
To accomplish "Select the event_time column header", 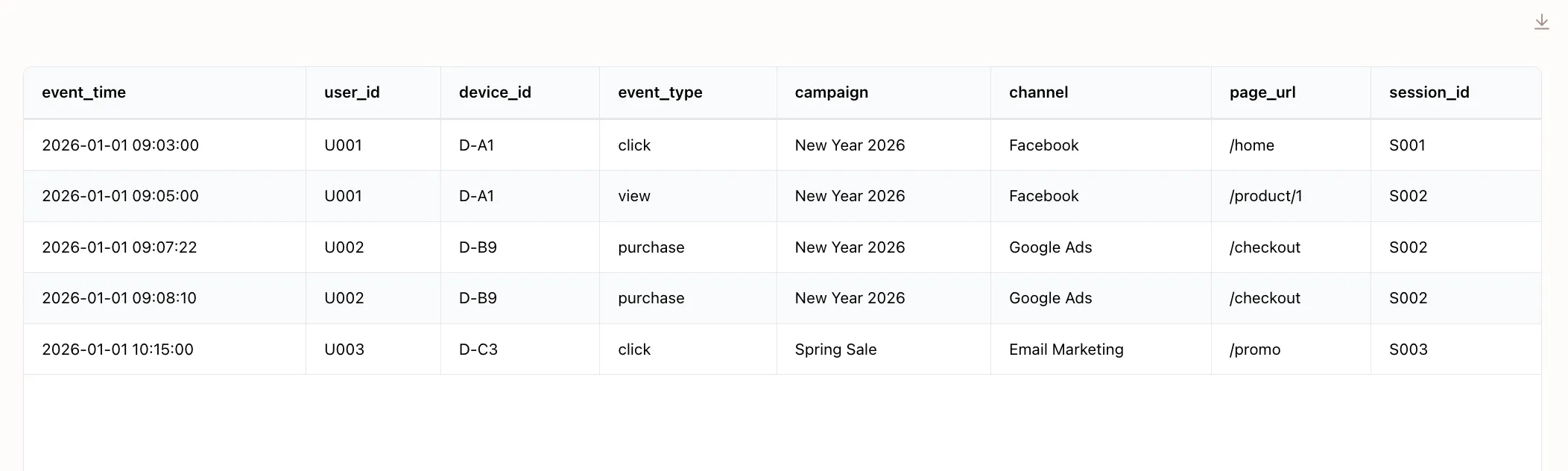I will (84, 92).
